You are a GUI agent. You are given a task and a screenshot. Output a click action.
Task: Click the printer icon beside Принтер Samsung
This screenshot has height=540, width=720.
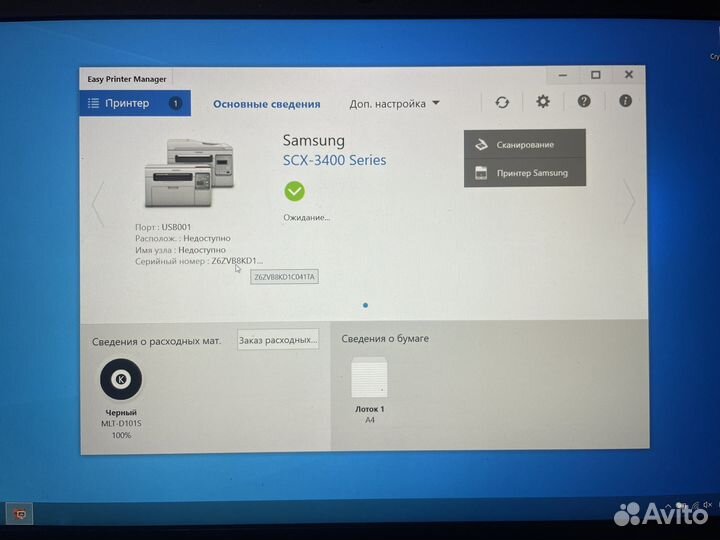click(x=481, y=173)
